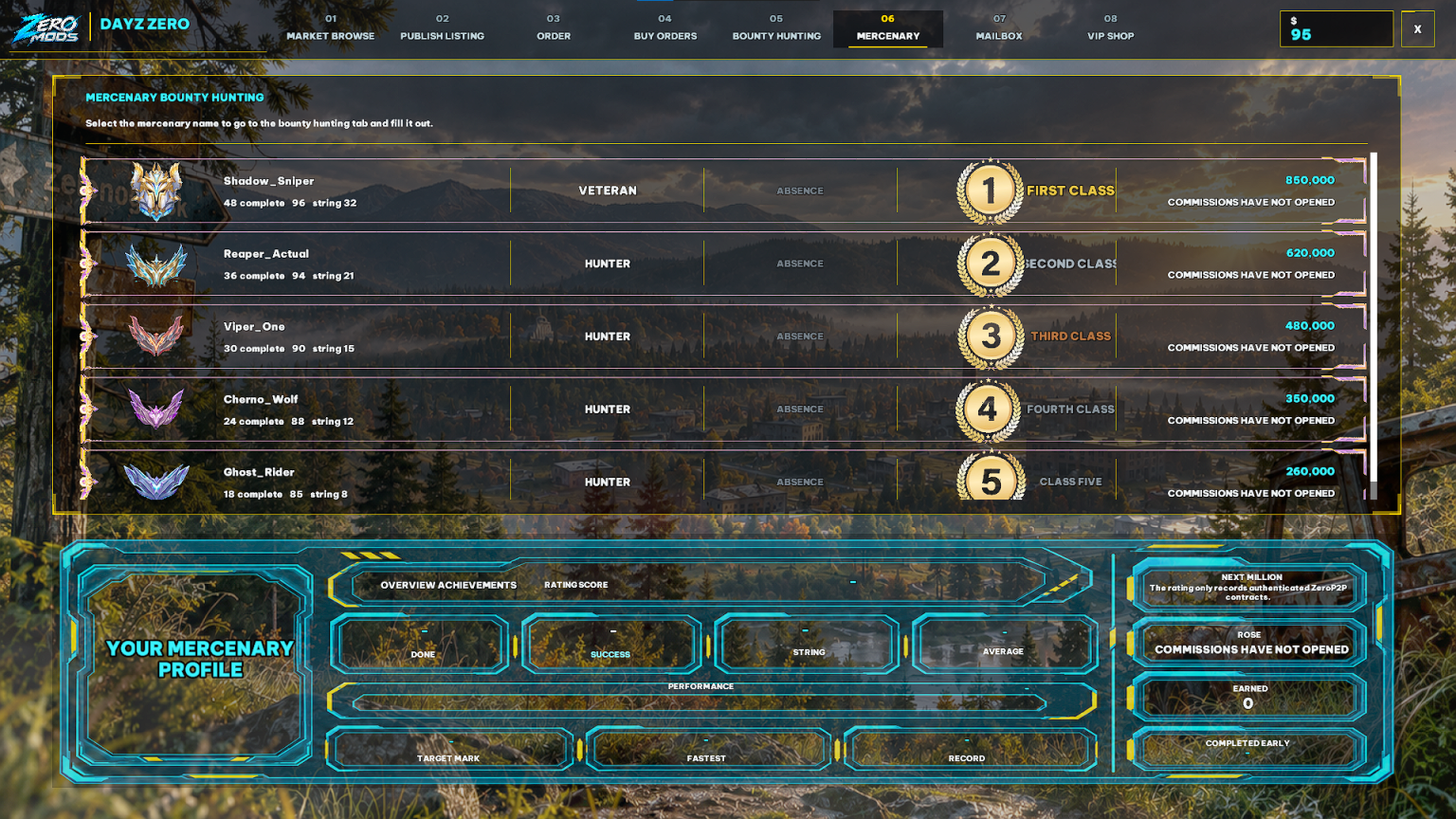Open the Market Browse tab
This screenshot has height=819, width=1456.
[x=331, y=28]
